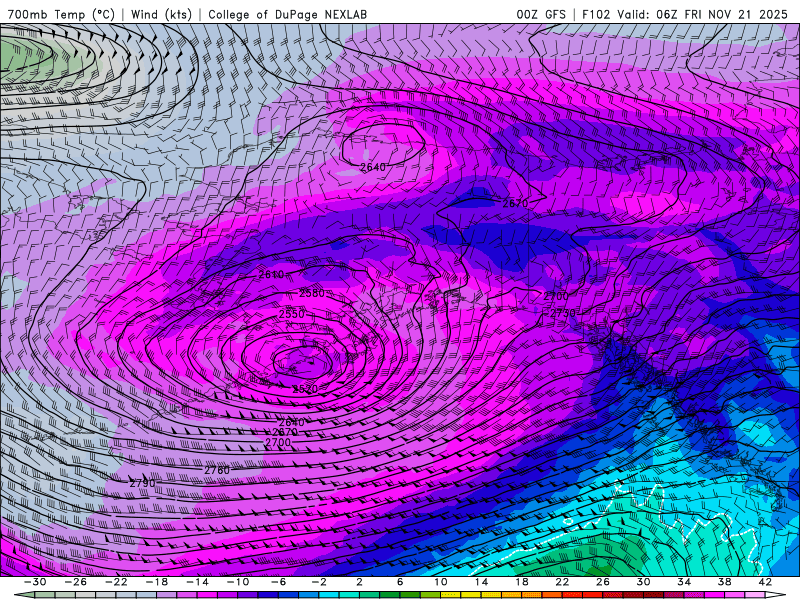Image resolution: width=800 pixels, height=600 pixels.
Task: Click the "700mb Temp (°C)" title text
Action: point(61,14)
